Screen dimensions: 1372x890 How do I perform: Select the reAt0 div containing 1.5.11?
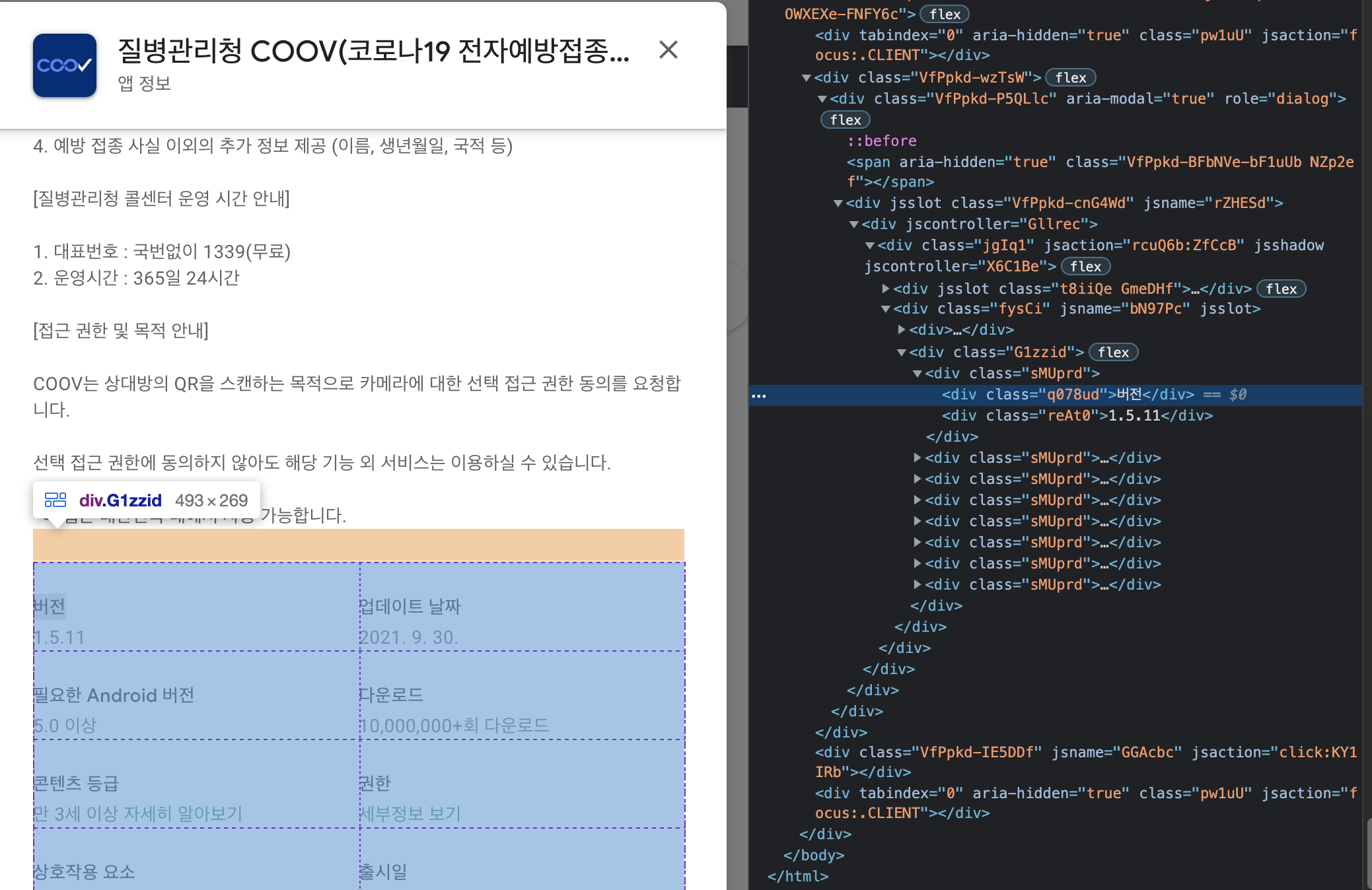[1077, 416]
